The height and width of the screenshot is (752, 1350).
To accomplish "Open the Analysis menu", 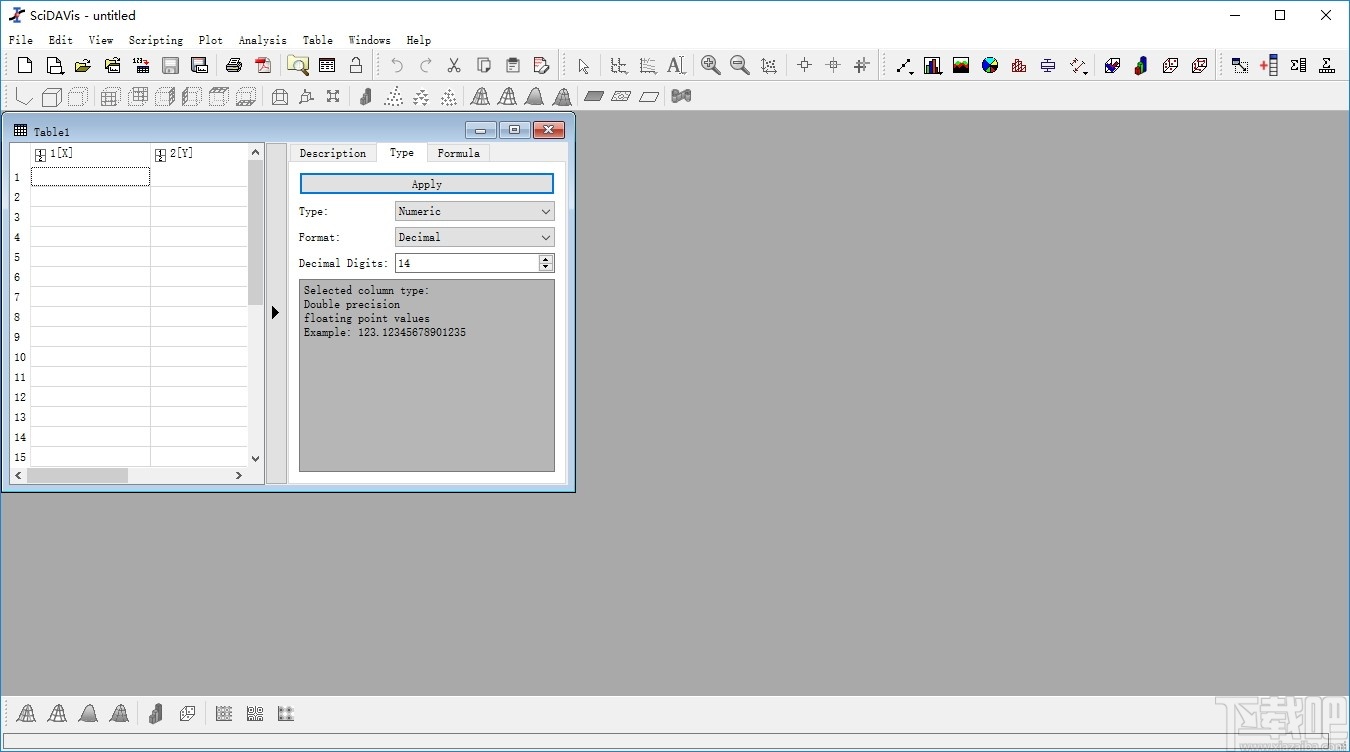I will tap(262, 40).
